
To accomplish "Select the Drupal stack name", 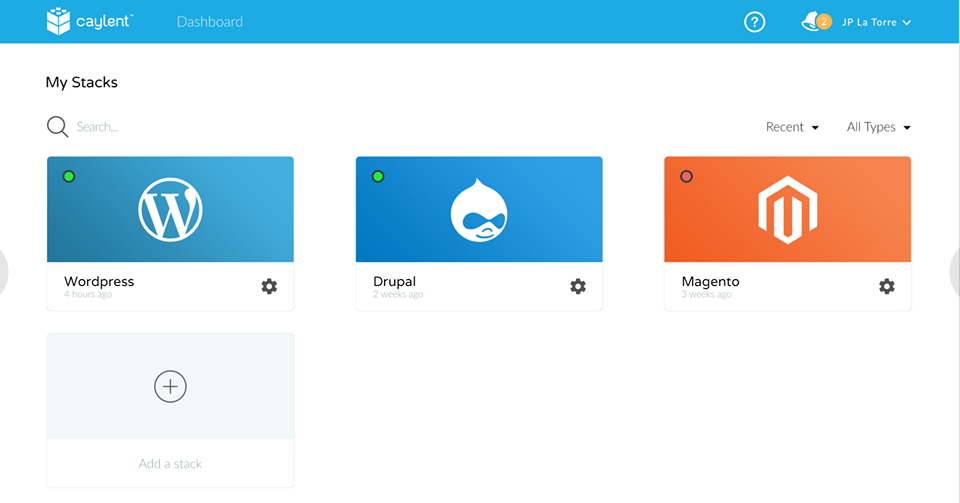I will click(x=394, y=281).
